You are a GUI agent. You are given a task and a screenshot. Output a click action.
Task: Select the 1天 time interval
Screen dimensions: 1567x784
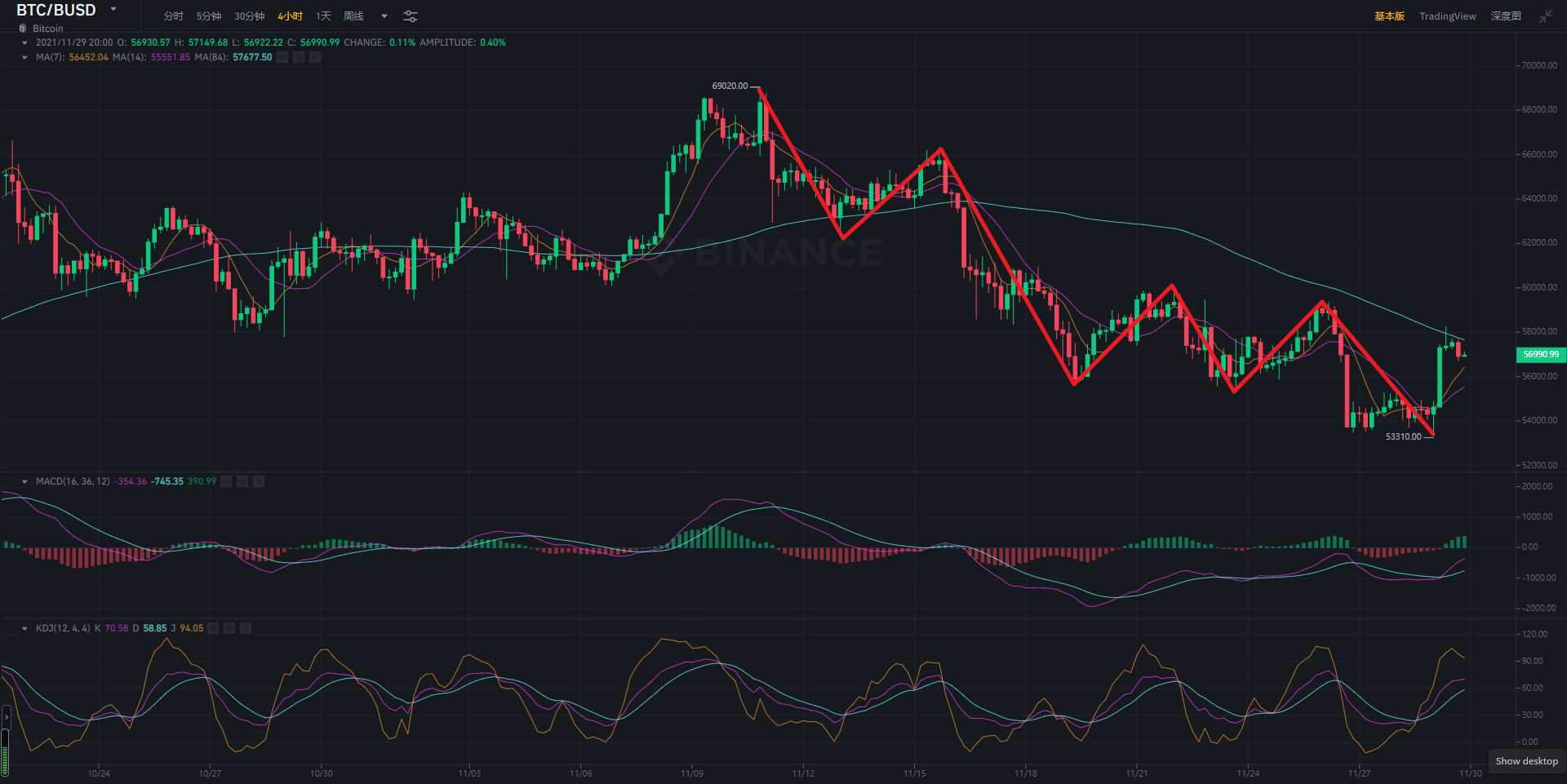[x=323, y=16]
